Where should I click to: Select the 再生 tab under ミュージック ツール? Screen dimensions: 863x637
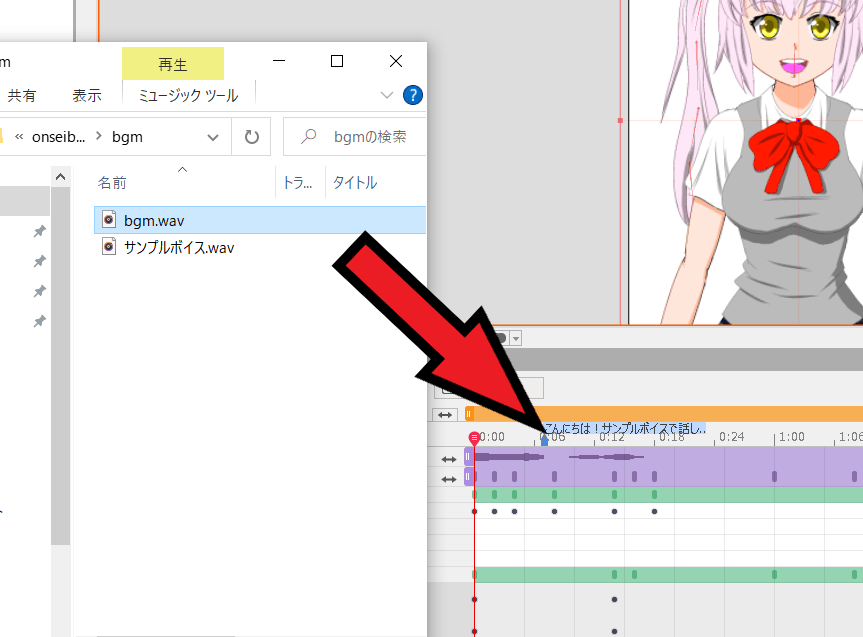172,62
